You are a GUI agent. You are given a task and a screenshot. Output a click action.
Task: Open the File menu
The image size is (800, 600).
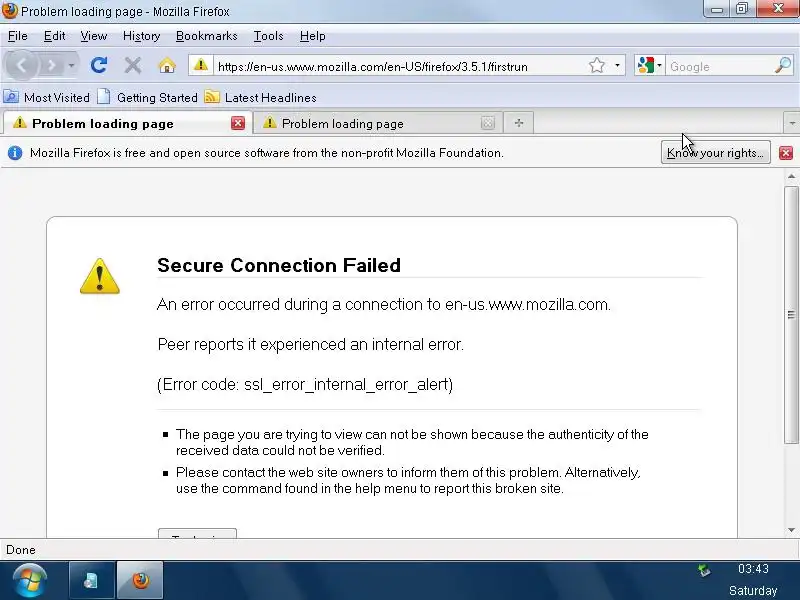point(18,36)
